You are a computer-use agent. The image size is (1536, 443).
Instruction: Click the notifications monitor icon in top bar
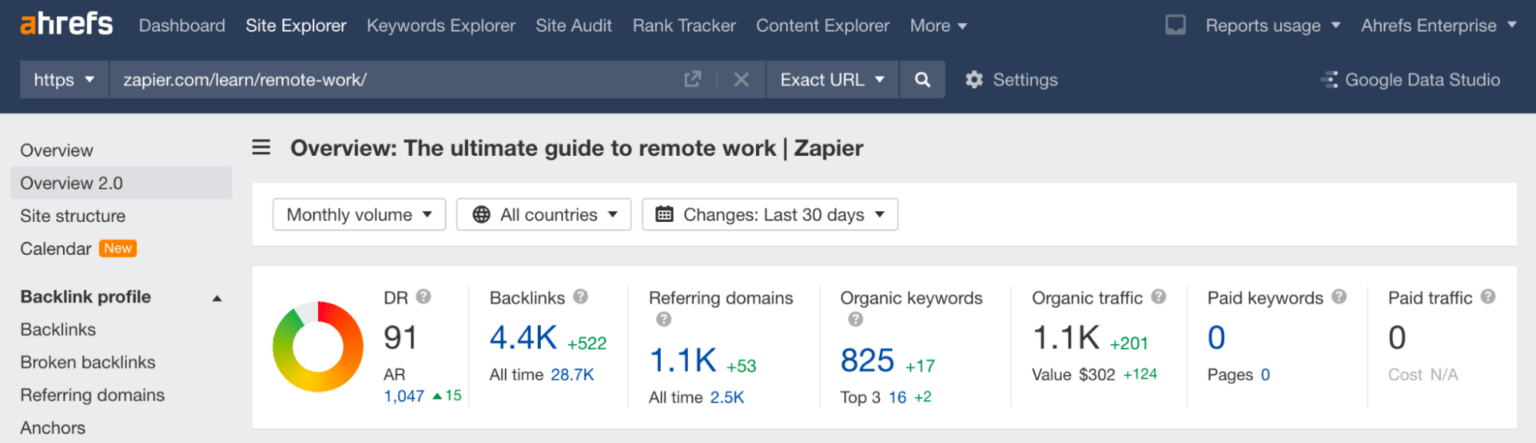[1176, 25]
